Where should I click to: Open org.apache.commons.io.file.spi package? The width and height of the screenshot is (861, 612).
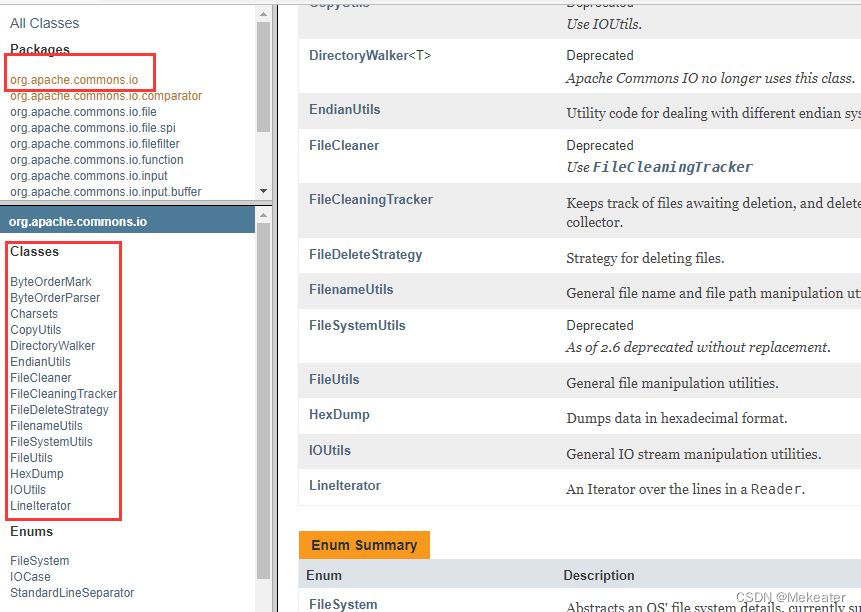click(93, 128)
